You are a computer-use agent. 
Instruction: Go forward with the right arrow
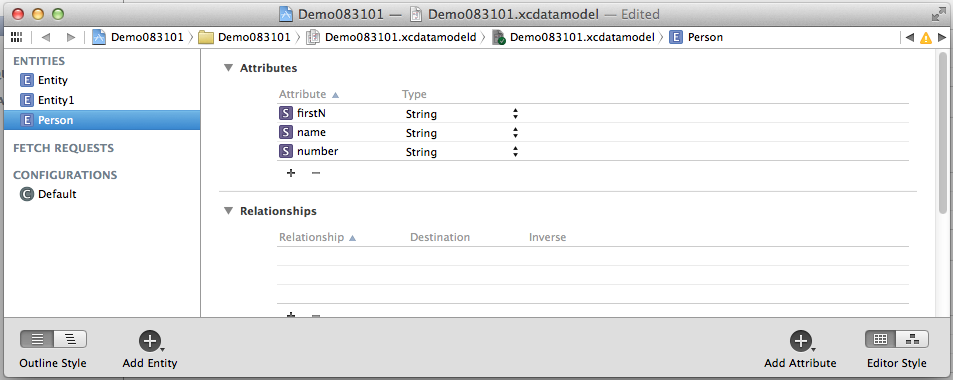coord(71,37)
